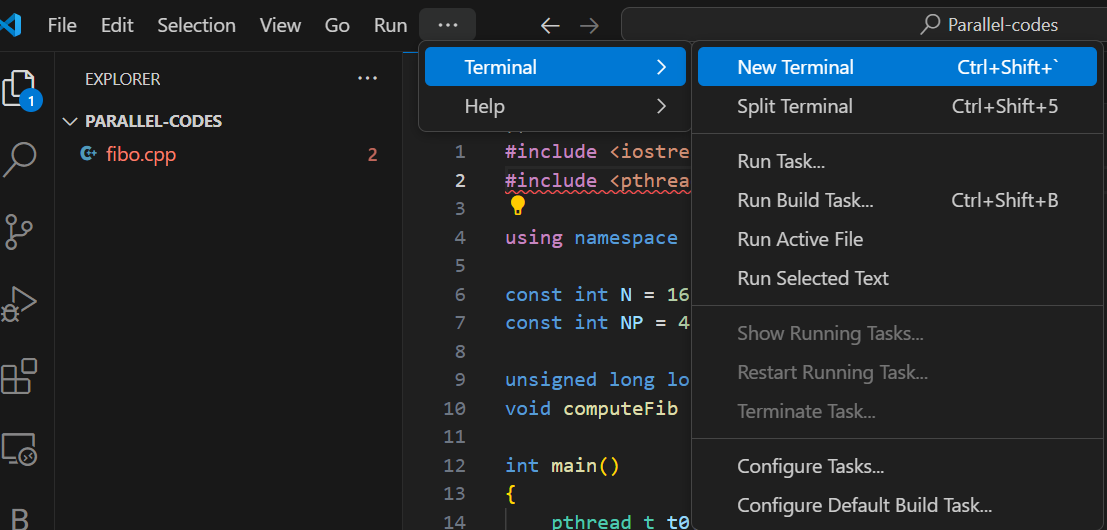
Task: Click the "using namespace" code line
Action: pos(592,238)
